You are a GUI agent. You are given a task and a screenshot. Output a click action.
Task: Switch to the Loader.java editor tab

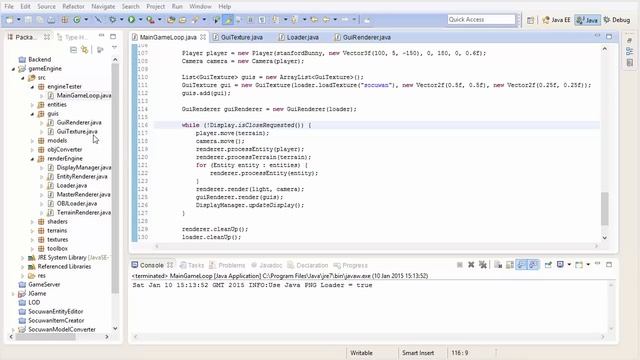tap(302, 37)
